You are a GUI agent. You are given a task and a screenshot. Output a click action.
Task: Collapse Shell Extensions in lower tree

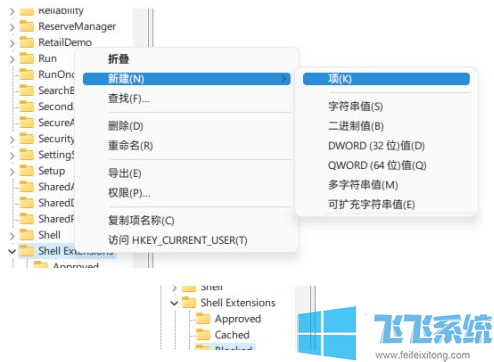[174, 303]
